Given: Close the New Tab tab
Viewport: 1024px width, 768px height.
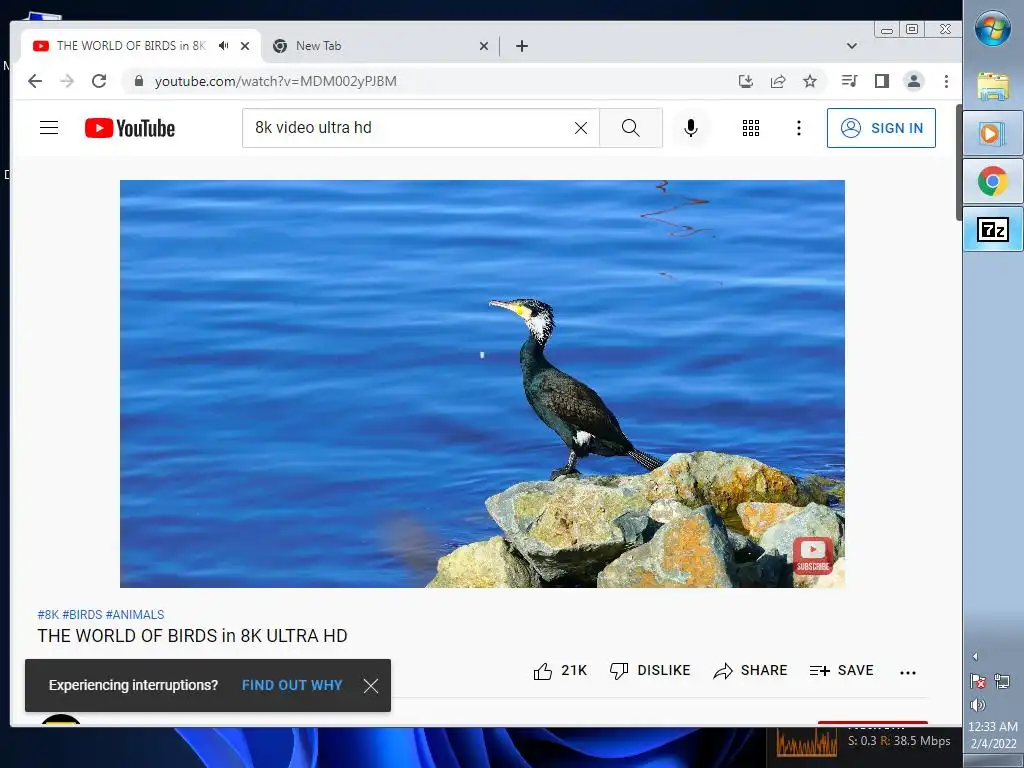Looking at the screenshot, I should [x=484, y=46].
